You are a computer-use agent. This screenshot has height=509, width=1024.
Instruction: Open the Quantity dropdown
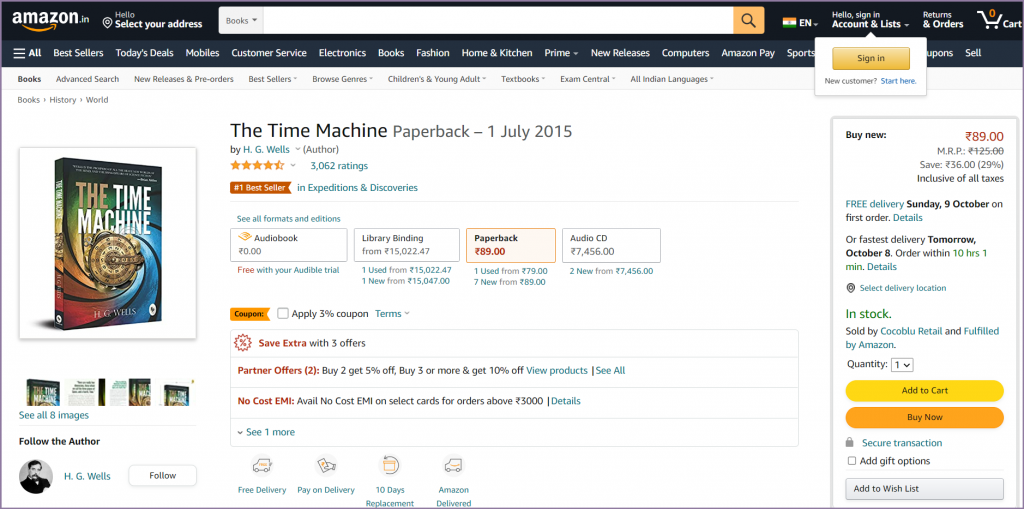click(902, 365)
